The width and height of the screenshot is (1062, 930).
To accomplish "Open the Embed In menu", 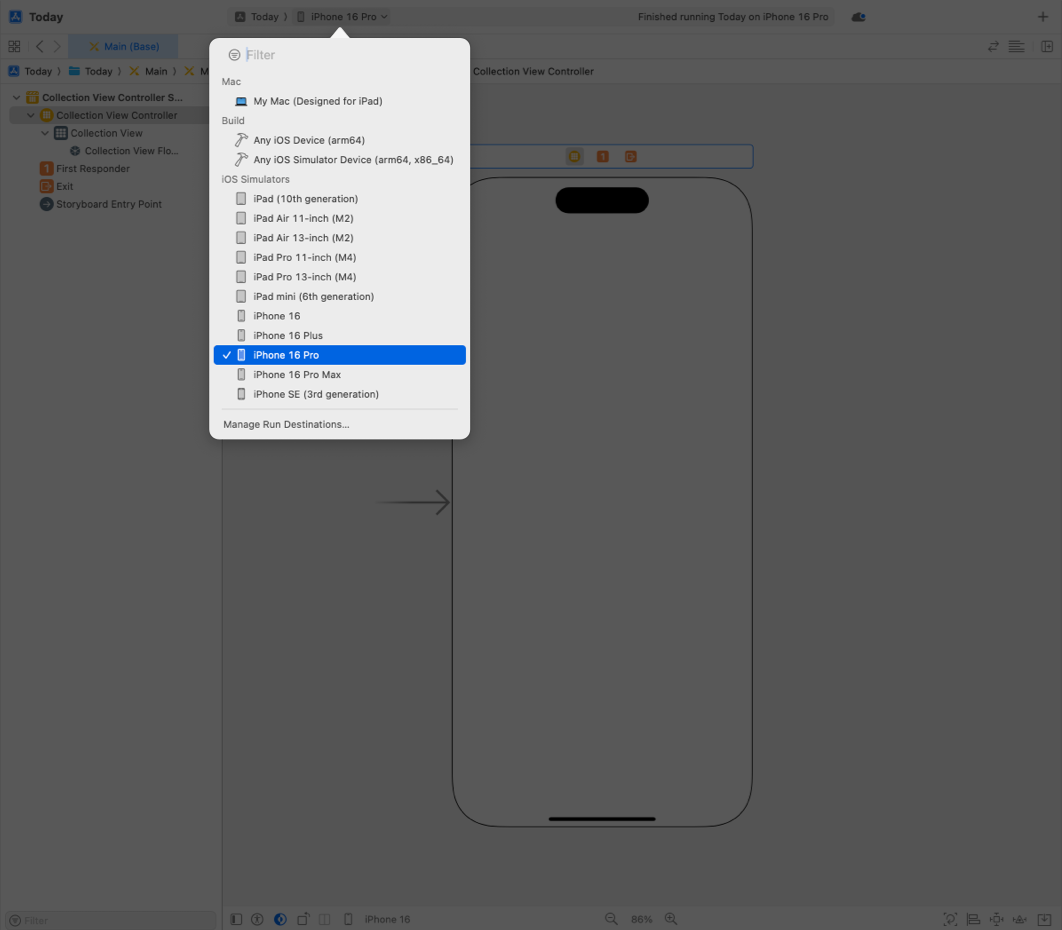I will pos(1045,919).
